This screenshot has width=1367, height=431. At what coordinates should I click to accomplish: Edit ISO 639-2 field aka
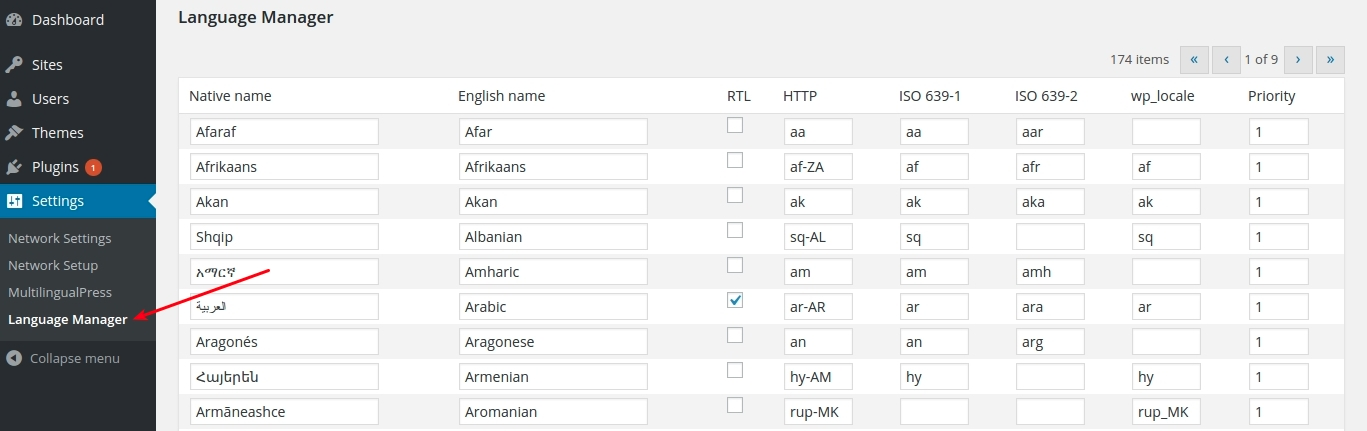1050,202
